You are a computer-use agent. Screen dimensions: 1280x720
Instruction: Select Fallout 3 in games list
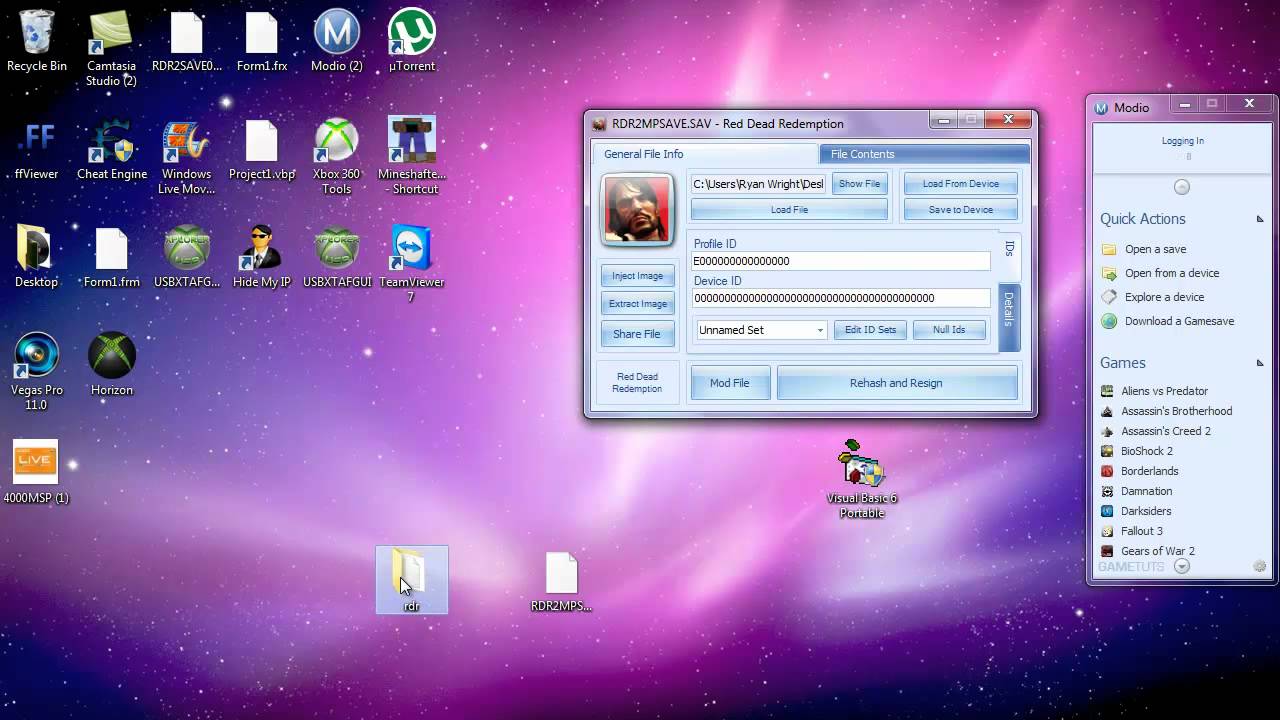pos(1131,531)
